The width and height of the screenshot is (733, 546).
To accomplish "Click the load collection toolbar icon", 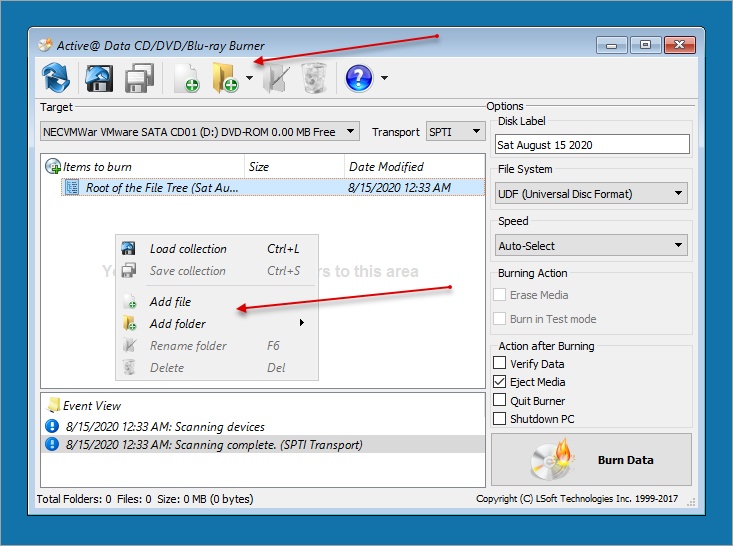I will tap(99, 78).
